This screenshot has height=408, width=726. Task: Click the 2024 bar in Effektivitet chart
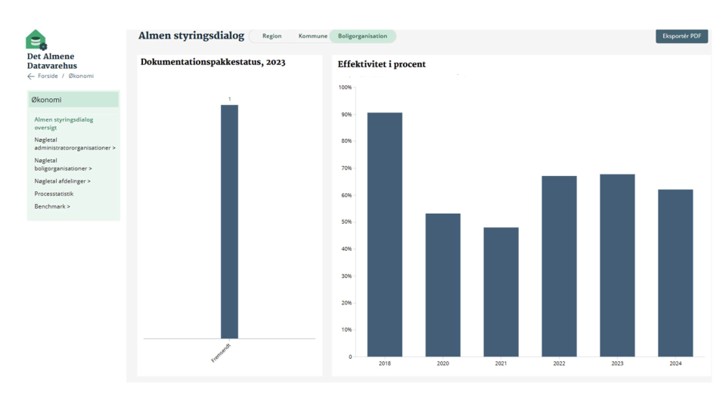tap(675, 272)
